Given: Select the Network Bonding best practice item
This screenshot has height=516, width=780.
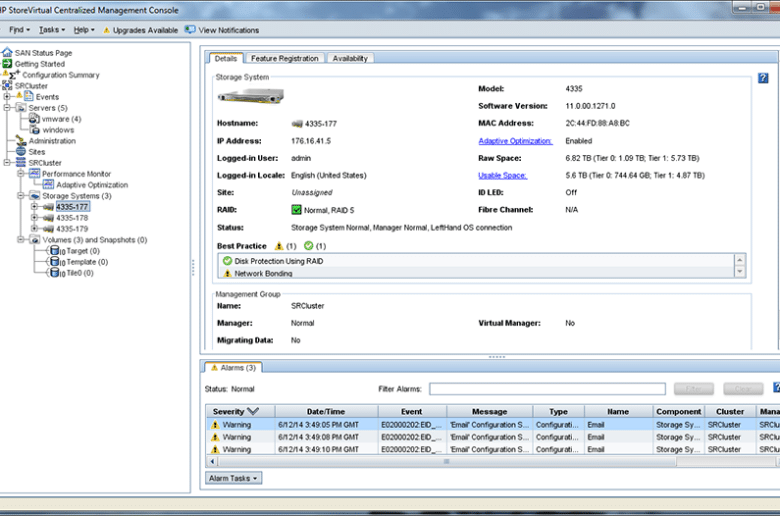Looking at the screenshot, I should click(x=477, y=273).
